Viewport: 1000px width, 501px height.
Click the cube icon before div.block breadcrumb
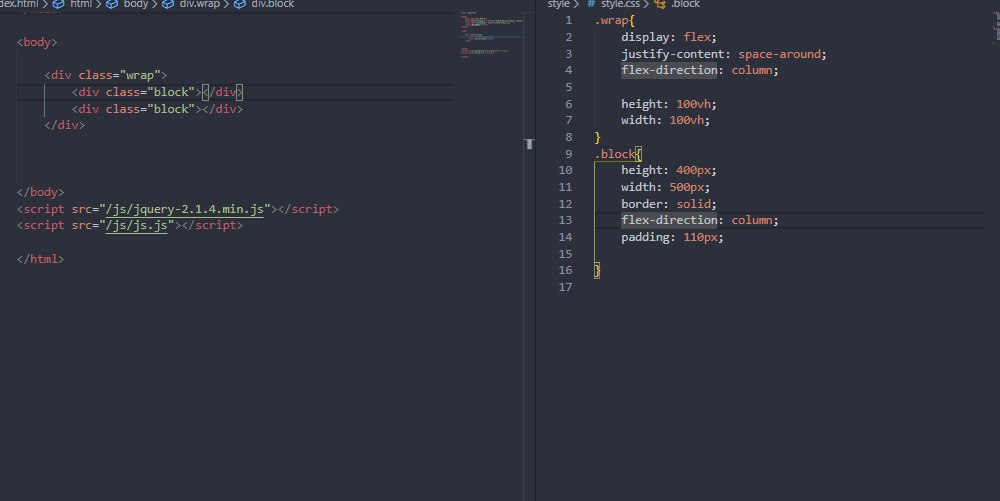point(240,4)
